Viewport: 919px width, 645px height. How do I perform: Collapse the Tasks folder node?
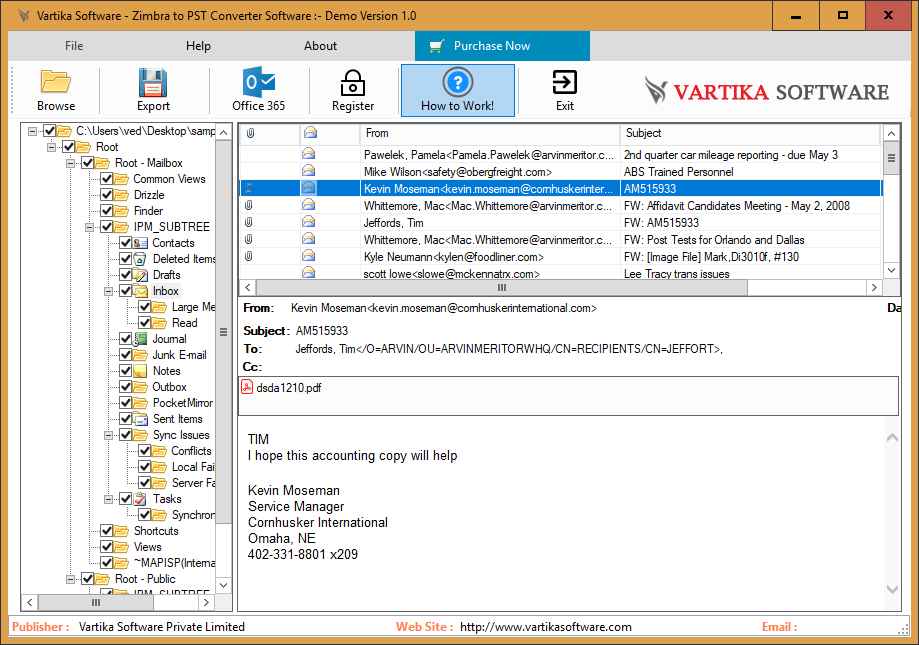coord(108,499)
